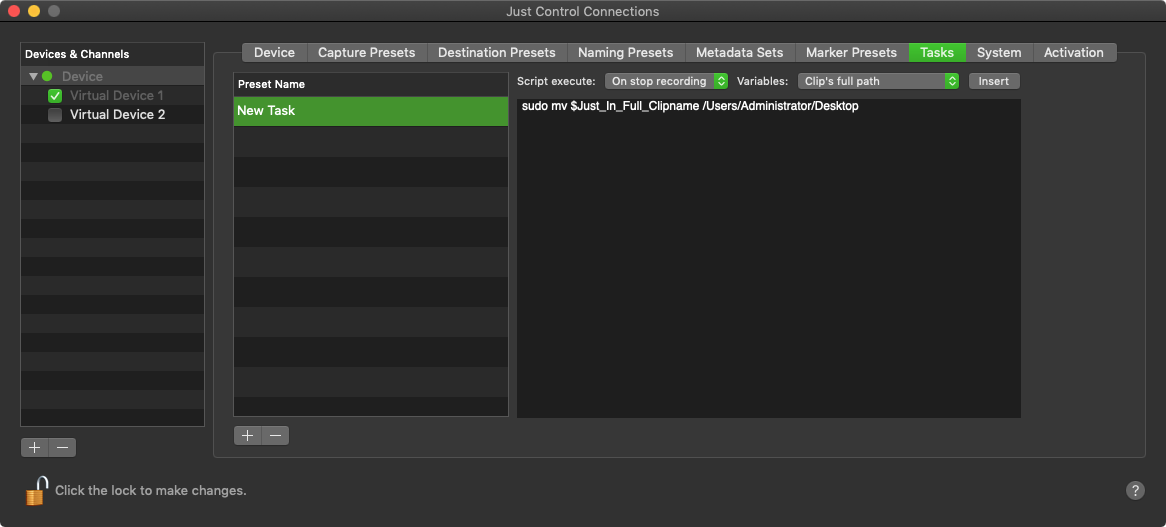Click the Preset Name column header
This screenshot has height=527, width=1166.
pos(370,84)
